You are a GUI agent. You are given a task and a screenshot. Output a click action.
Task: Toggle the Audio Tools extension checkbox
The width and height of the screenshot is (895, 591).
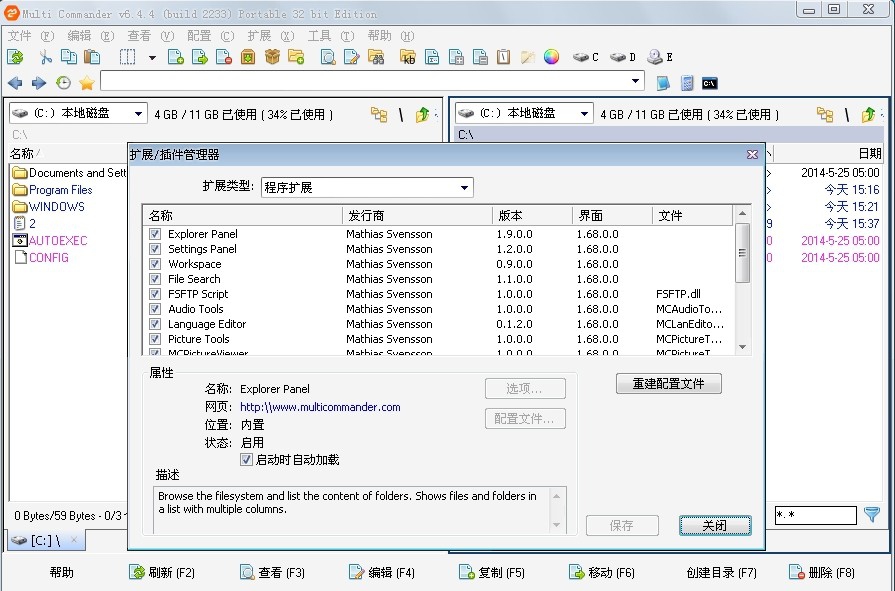pyautogui.click(x=155, y=309)
